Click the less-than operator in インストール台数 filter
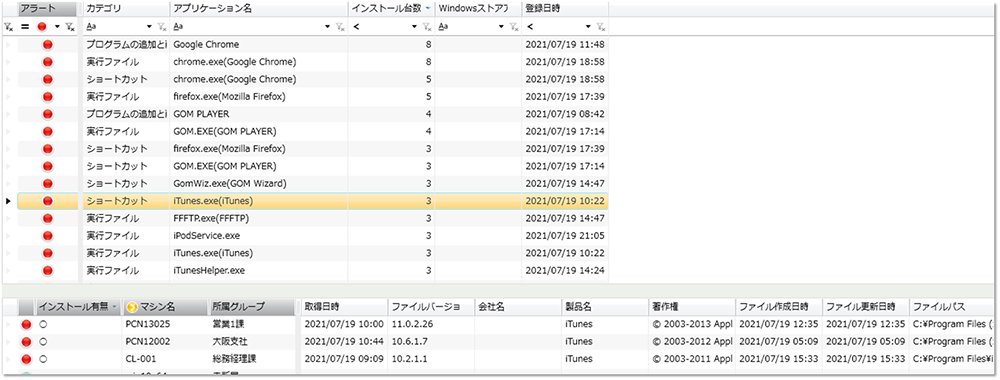The height and width of the screenshot is (380, 1000). tap(356, 27)
